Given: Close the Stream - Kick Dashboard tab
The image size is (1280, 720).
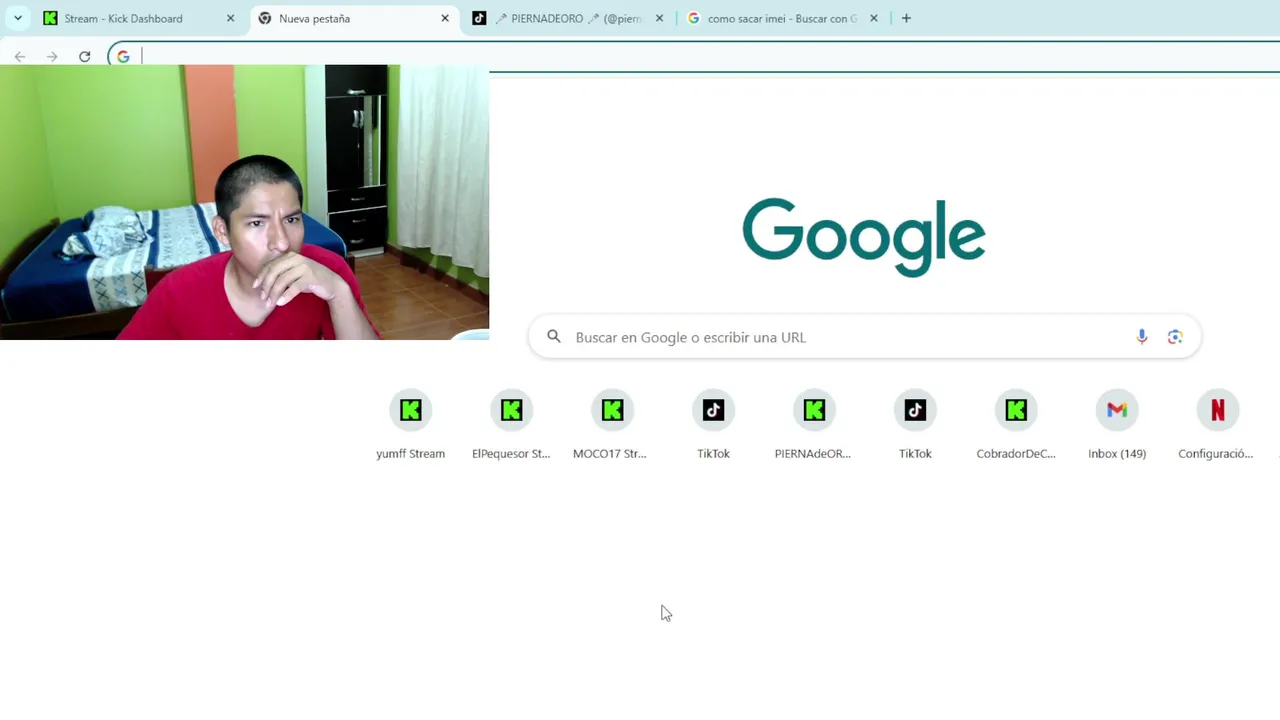Looking at the screenshot, I should (231, 18).
